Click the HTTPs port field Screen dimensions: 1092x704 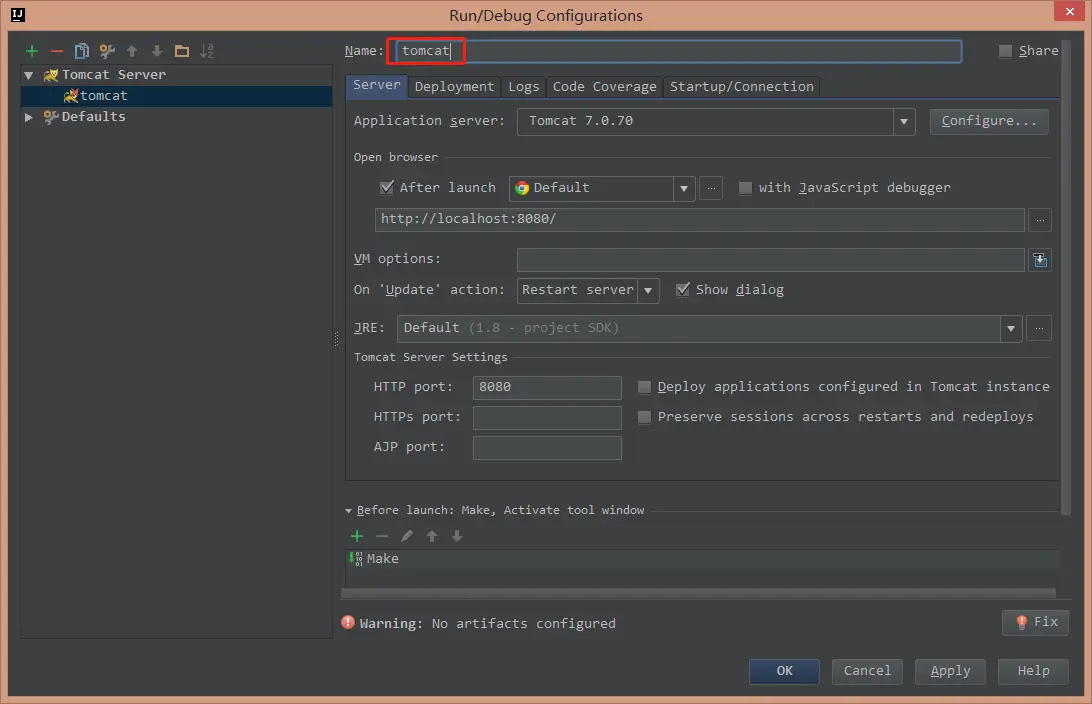click(x=547, y=417)
